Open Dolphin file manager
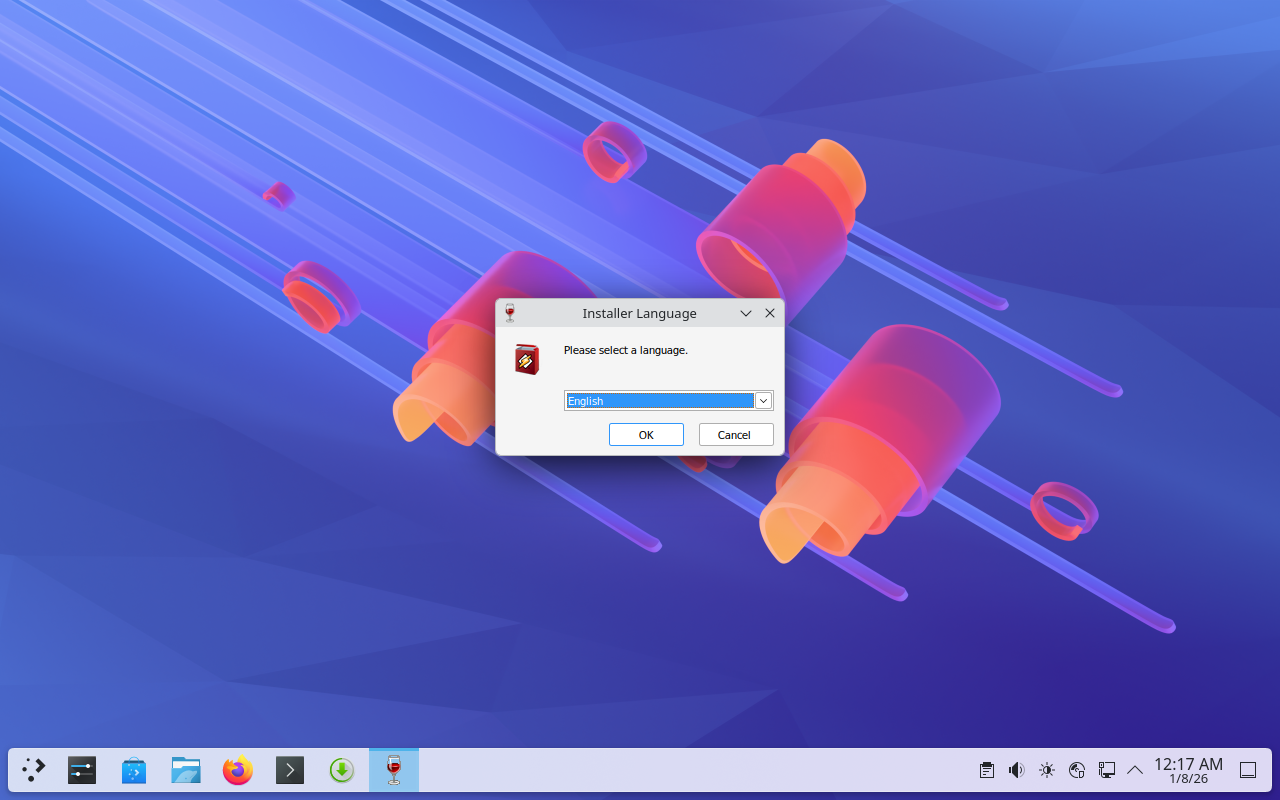 click(186, 770)
